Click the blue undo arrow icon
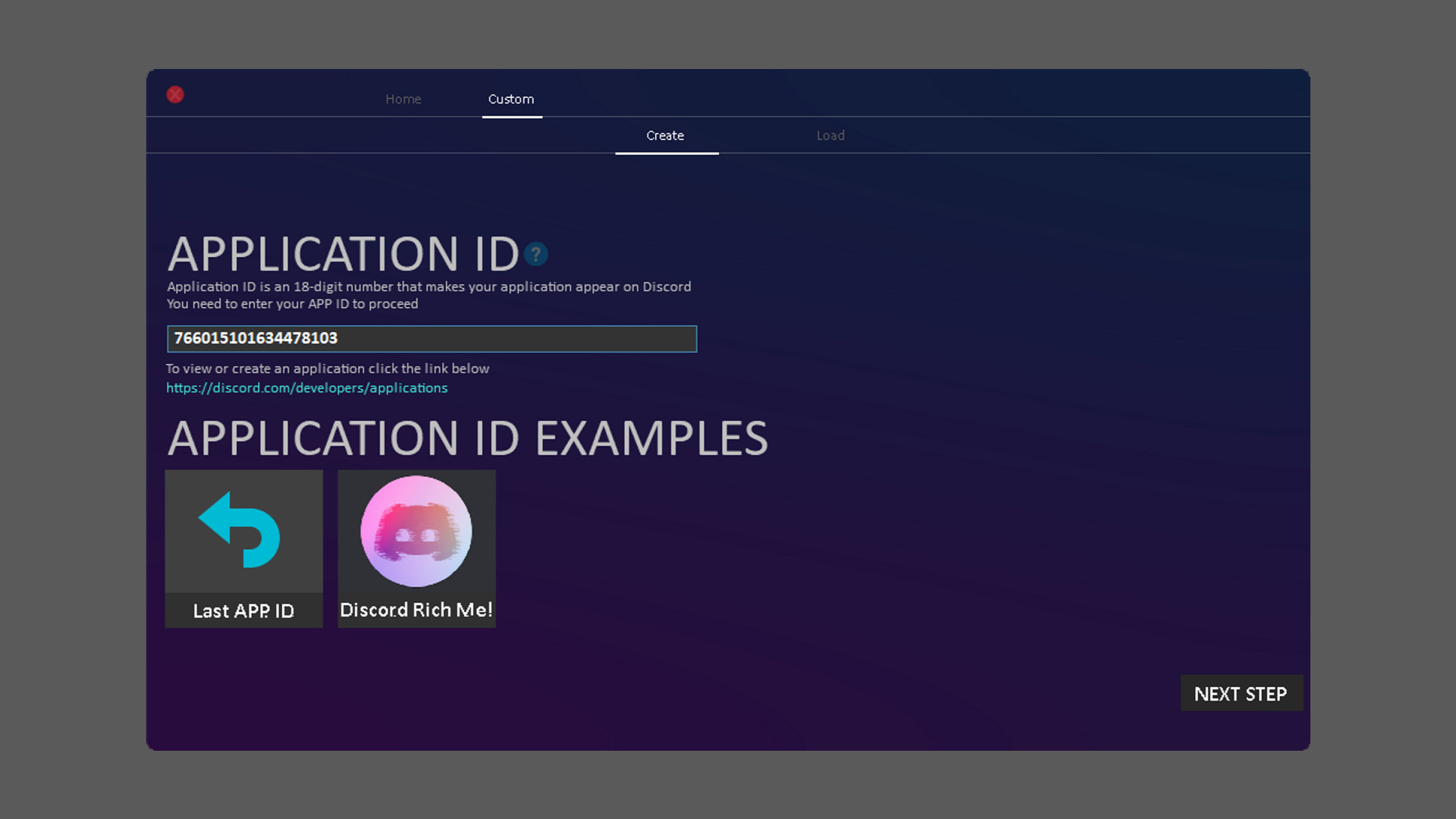This screenshot has height=819, width=1456. coord(240,530)
